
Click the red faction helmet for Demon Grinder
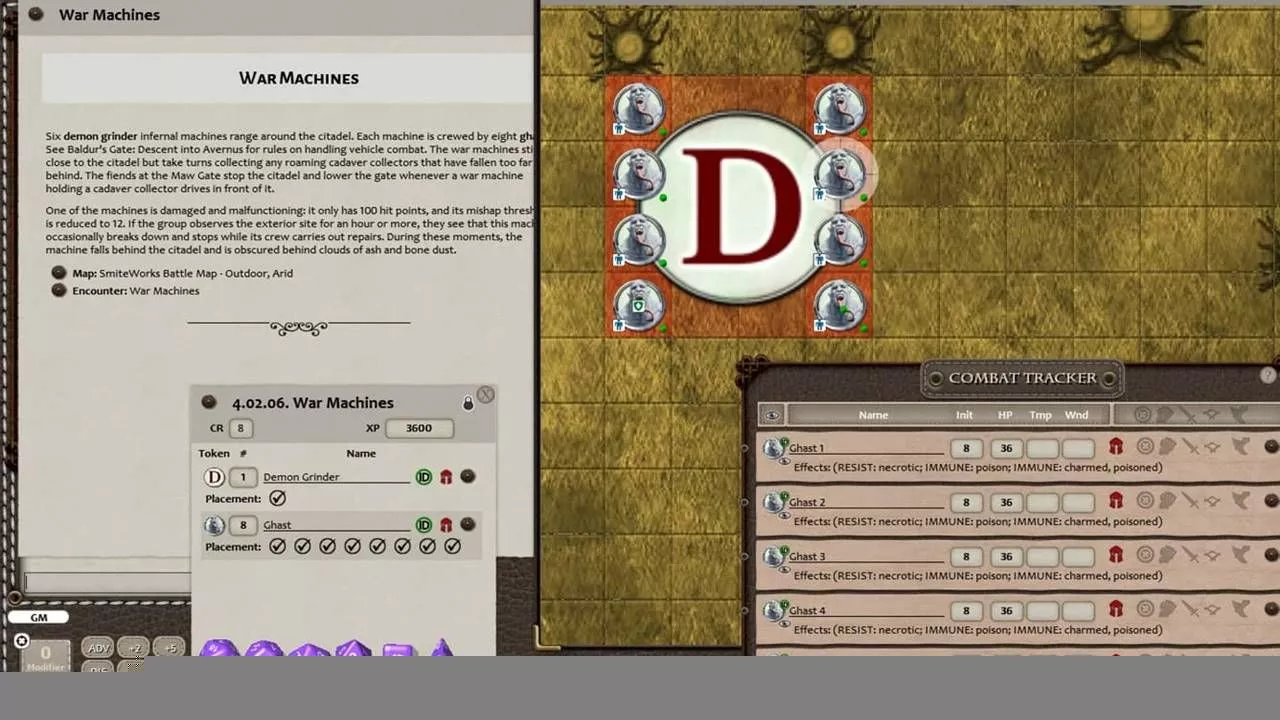click(446, 477)
